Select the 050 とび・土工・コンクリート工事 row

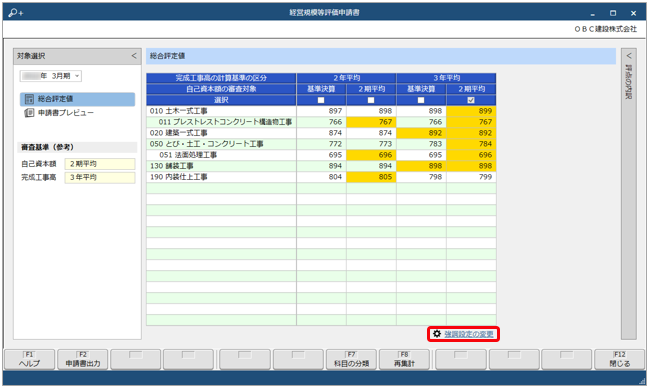(321, 144)
